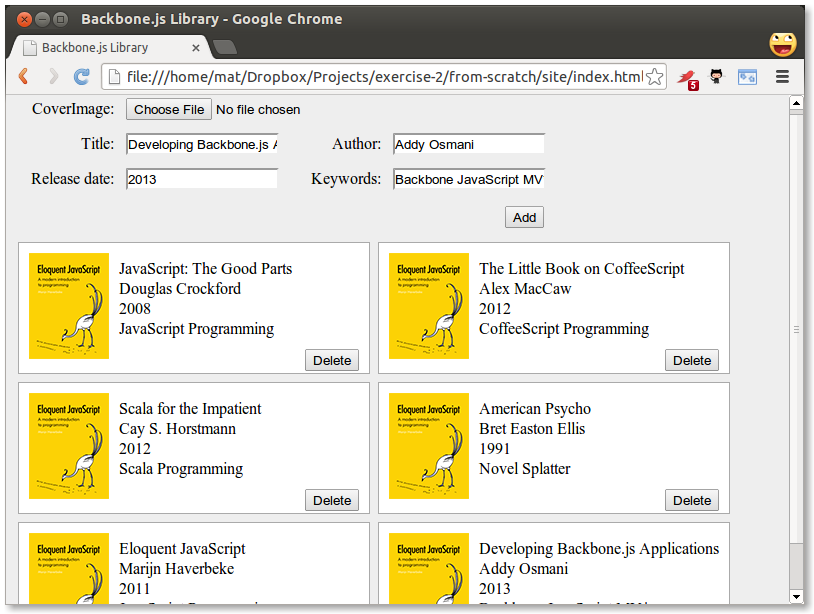The width and height of the screenshot is (814, 614).
Task: Click the browser back arrow
Action: coord(23,77)
